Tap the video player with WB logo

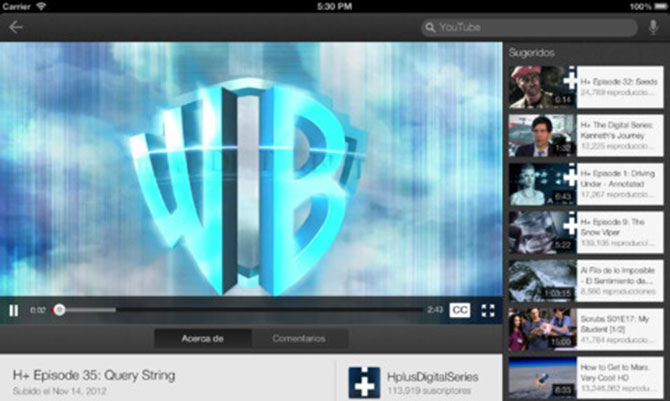(x=251, y=169)
